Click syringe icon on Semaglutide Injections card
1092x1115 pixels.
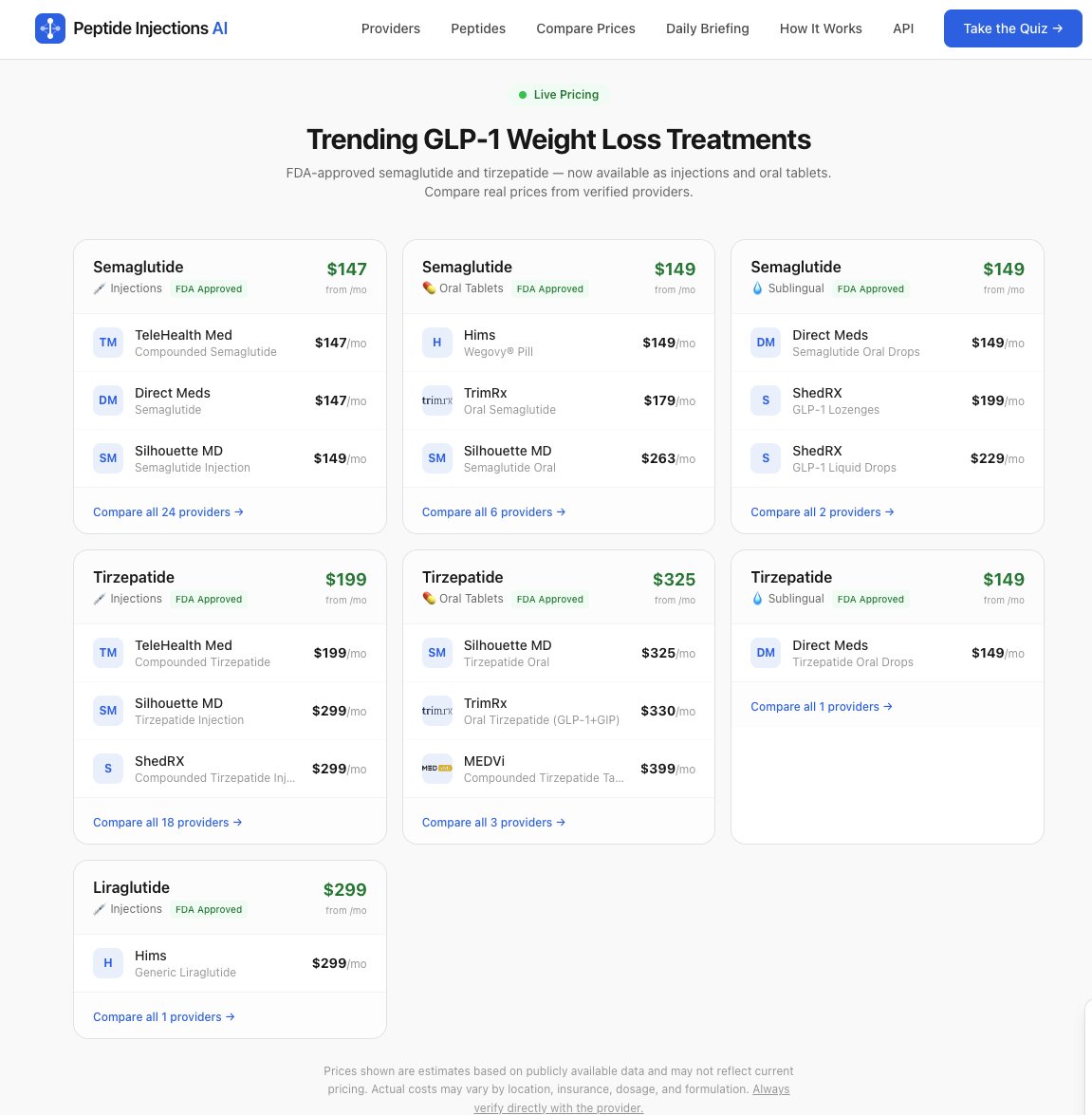100,288
